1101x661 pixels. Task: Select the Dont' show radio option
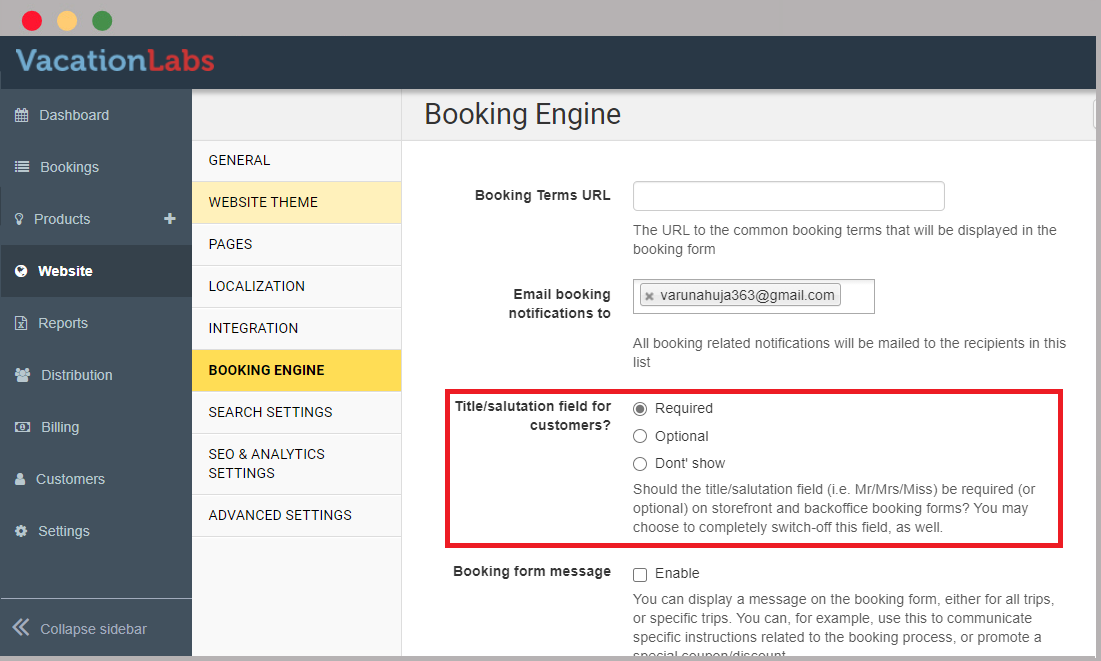pos(640,463)
